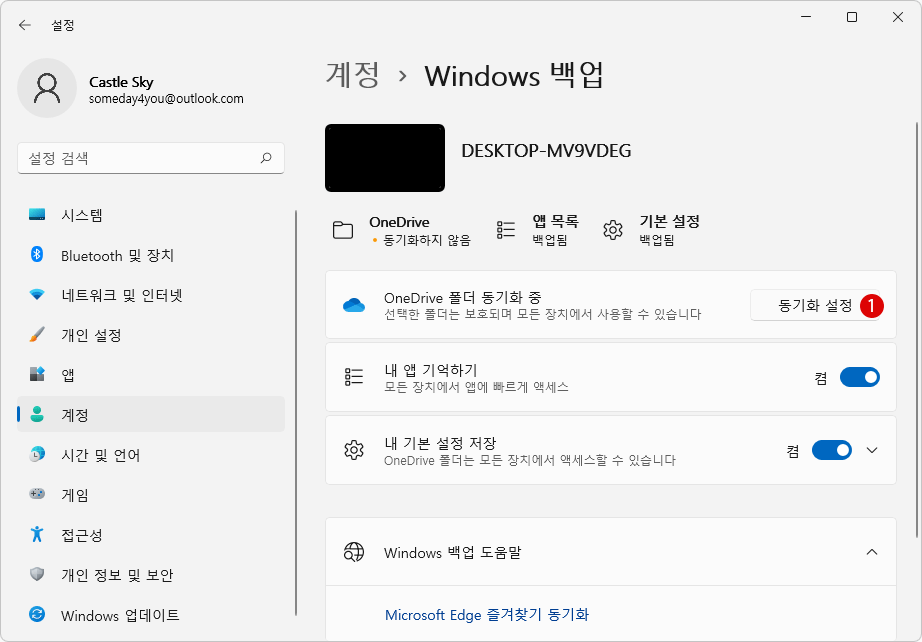The width and height of the screenshot is (922, 642).
Task: Open 개인 정보 및 보안 category
Action: pos(151,574)
